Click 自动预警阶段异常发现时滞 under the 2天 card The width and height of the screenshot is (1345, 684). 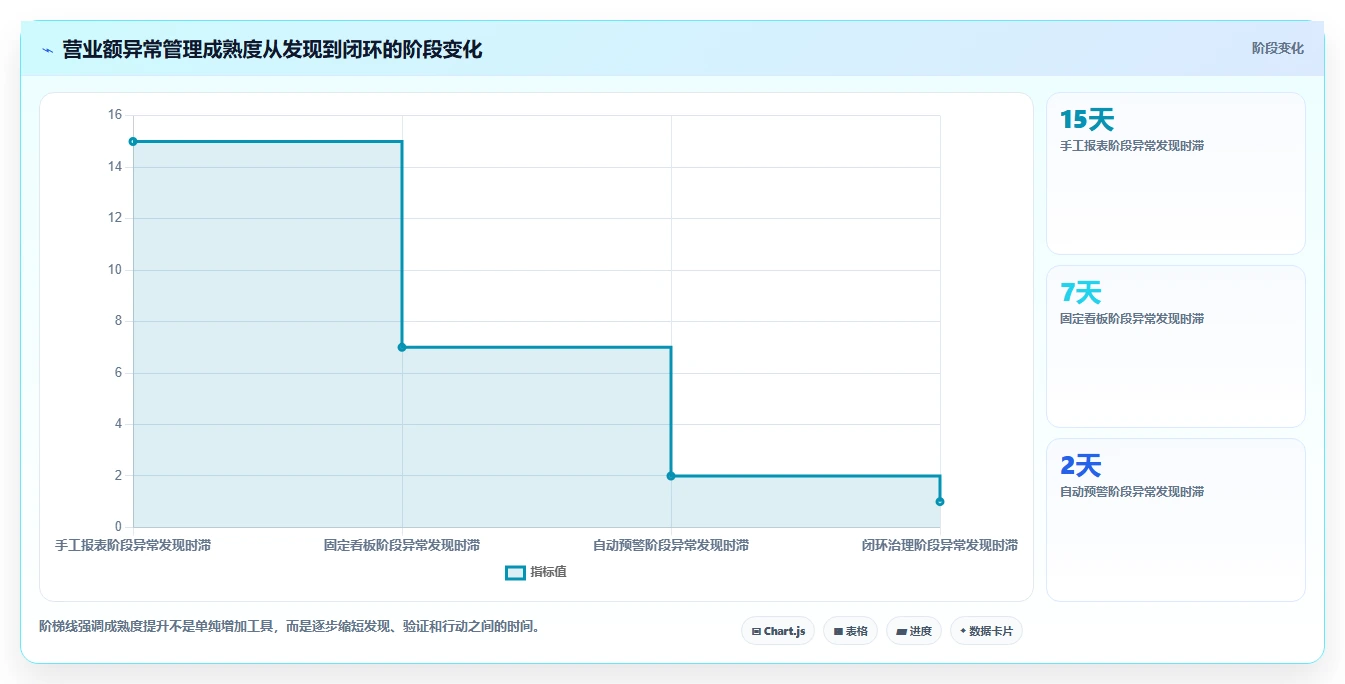[1132, 492]
